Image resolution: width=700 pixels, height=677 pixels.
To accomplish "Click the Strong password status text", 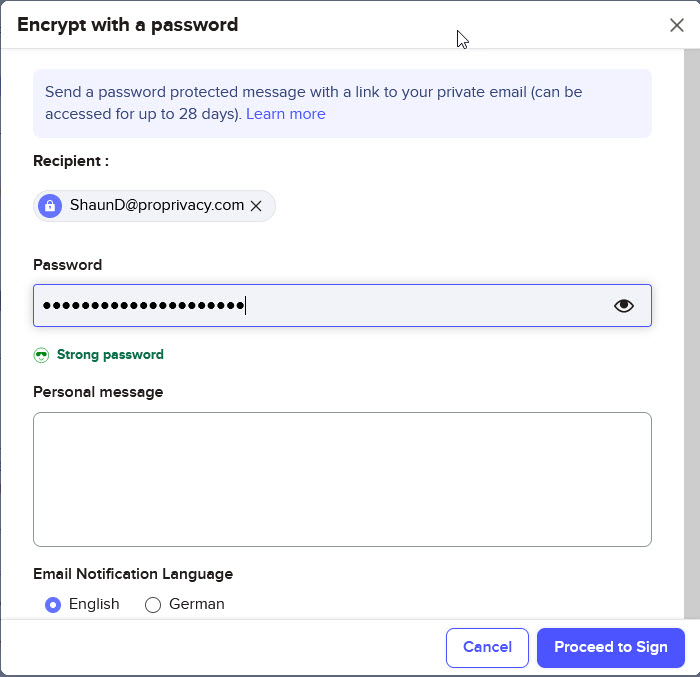I will [110, 355].
